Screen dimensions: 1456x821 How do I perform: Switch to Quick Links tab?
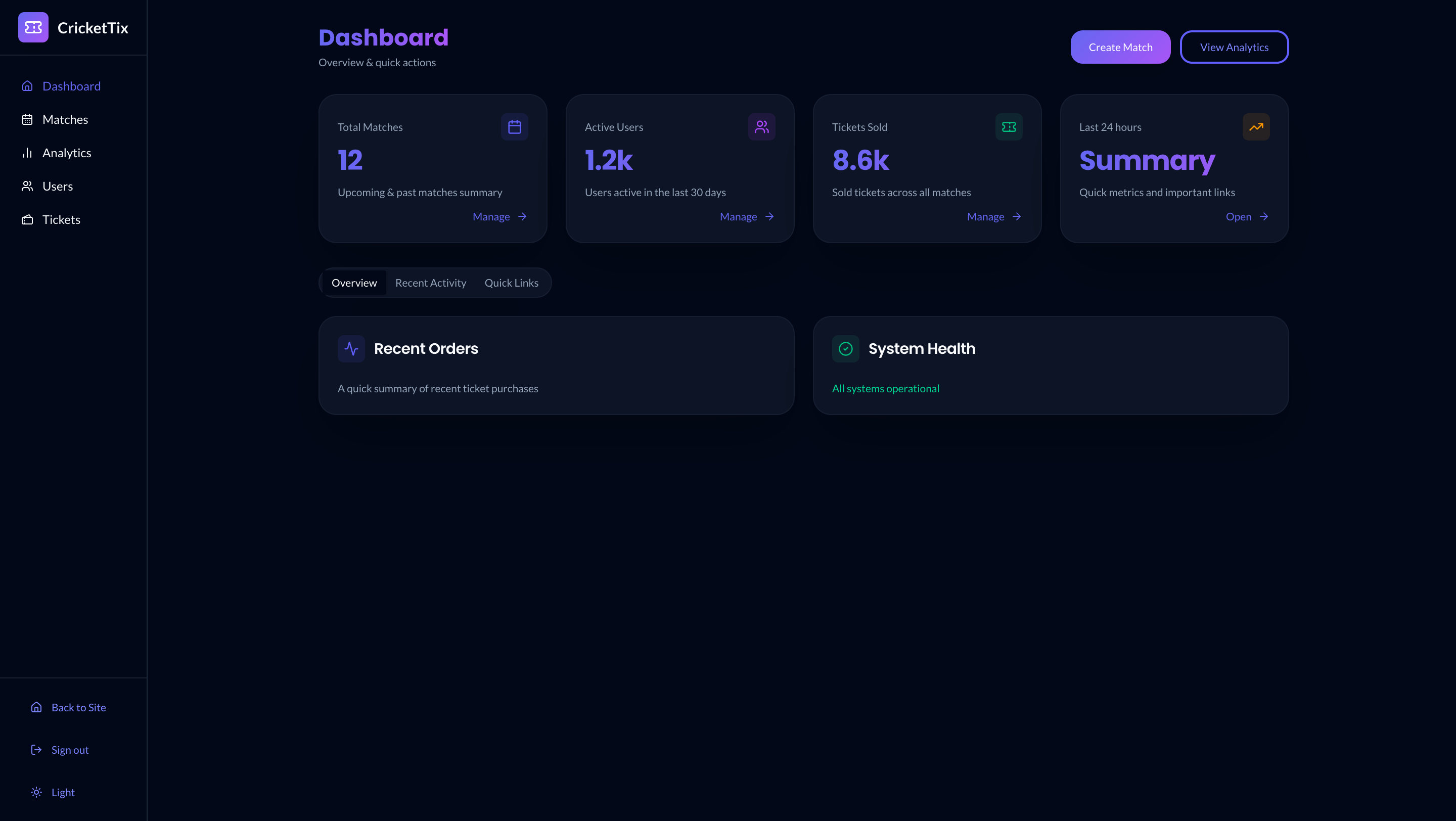511,283
